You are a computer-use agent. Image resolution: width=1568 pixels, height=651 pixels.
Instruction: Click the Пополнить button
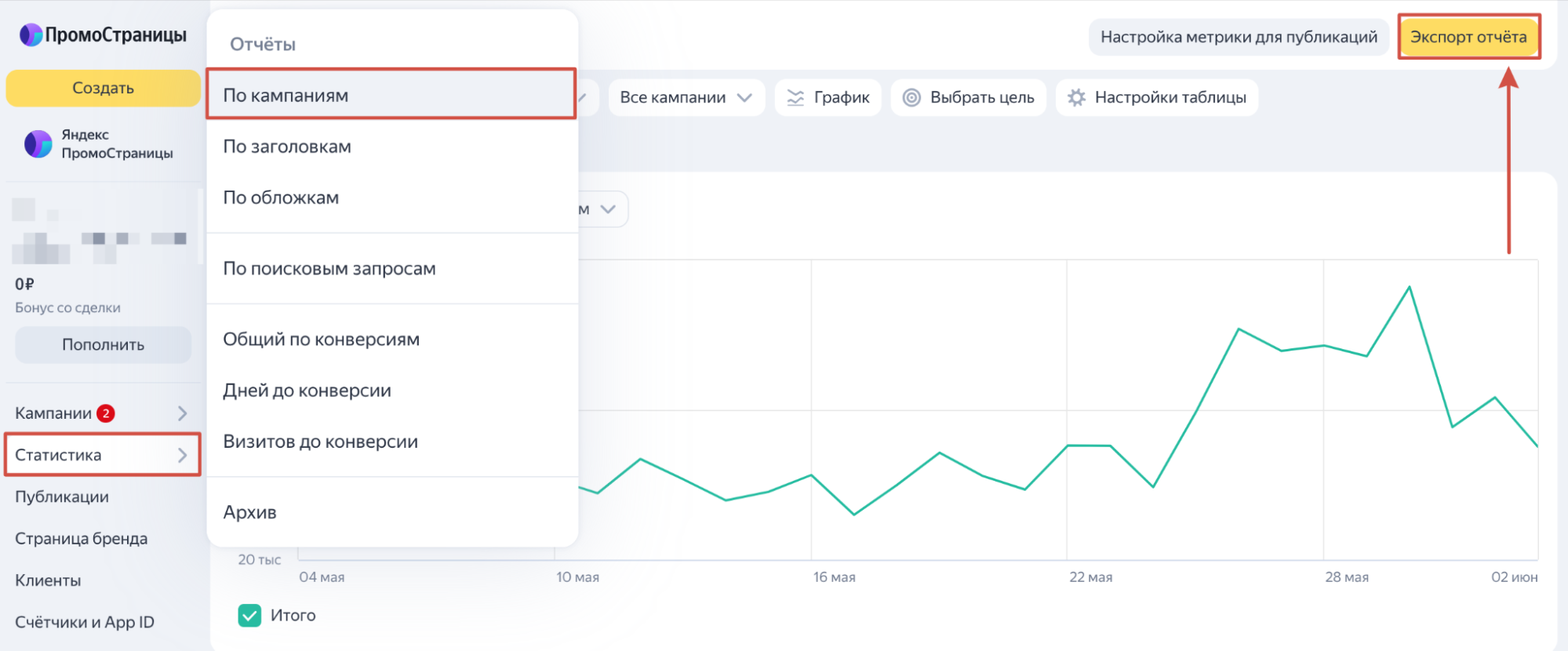pos(103,345)
